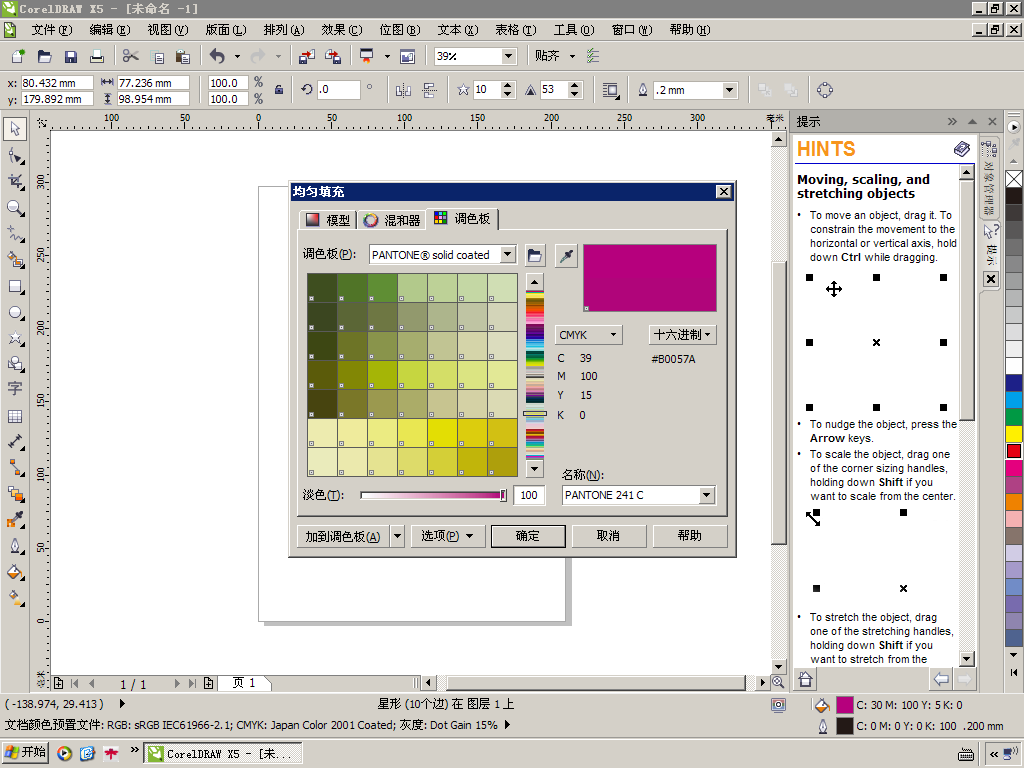Open the CMYK color model dropdown
The height and width of the screenshot is (768, 1024).
[x=588, y=335]
